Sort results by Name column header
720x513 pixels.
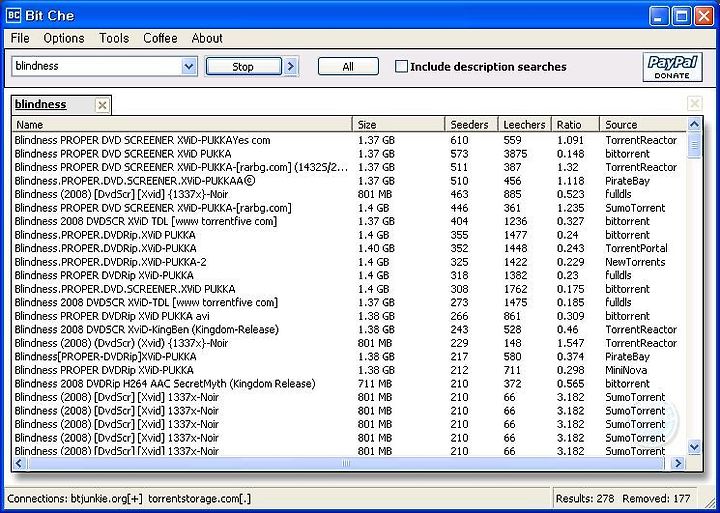182,124
